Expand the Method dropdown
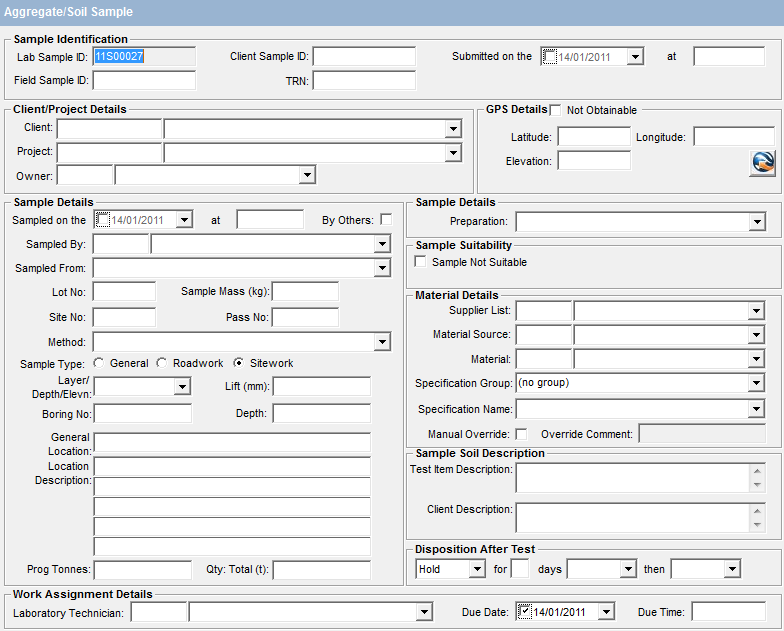 (382, 342)
